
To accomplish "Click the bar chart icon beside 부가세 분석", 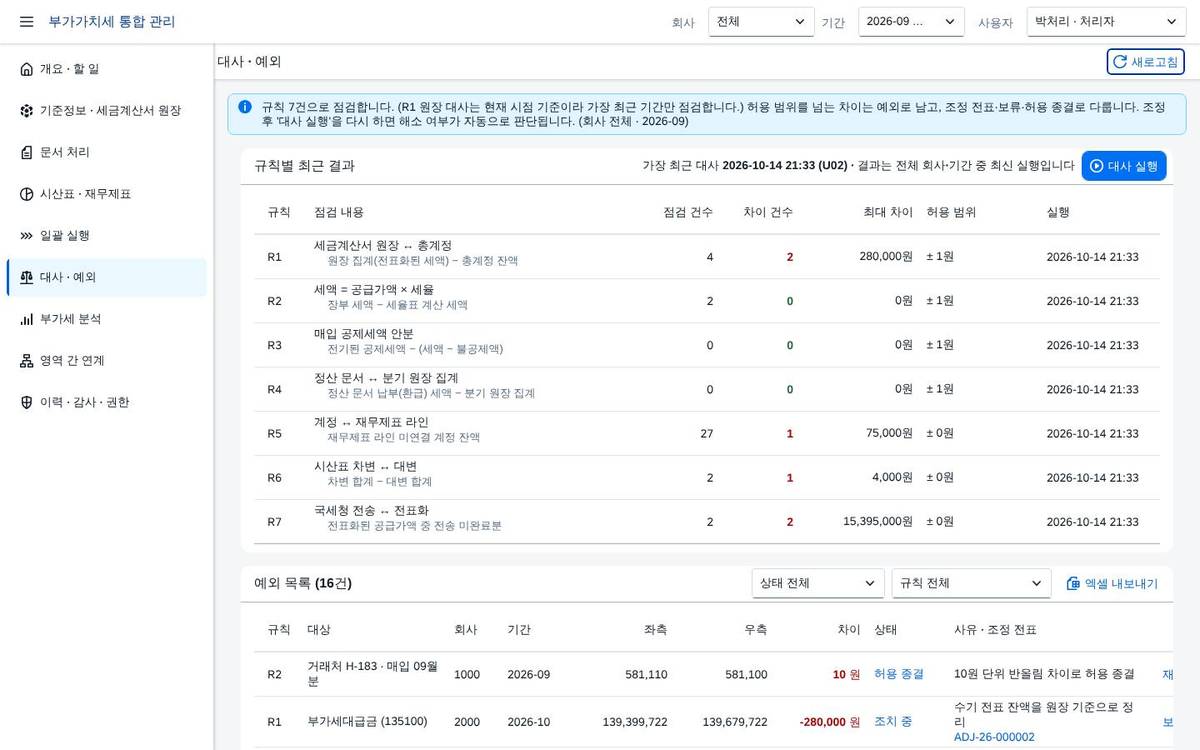I will tap(26, 319).
